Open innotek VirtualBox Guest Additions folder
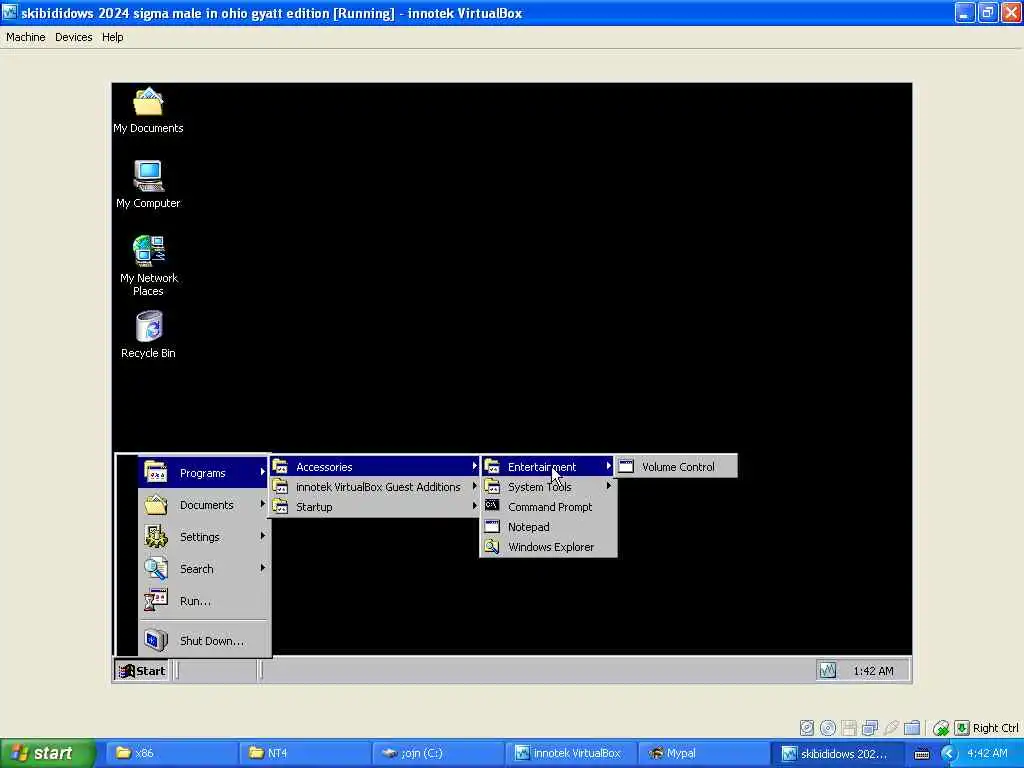 [x=375, y=487]
